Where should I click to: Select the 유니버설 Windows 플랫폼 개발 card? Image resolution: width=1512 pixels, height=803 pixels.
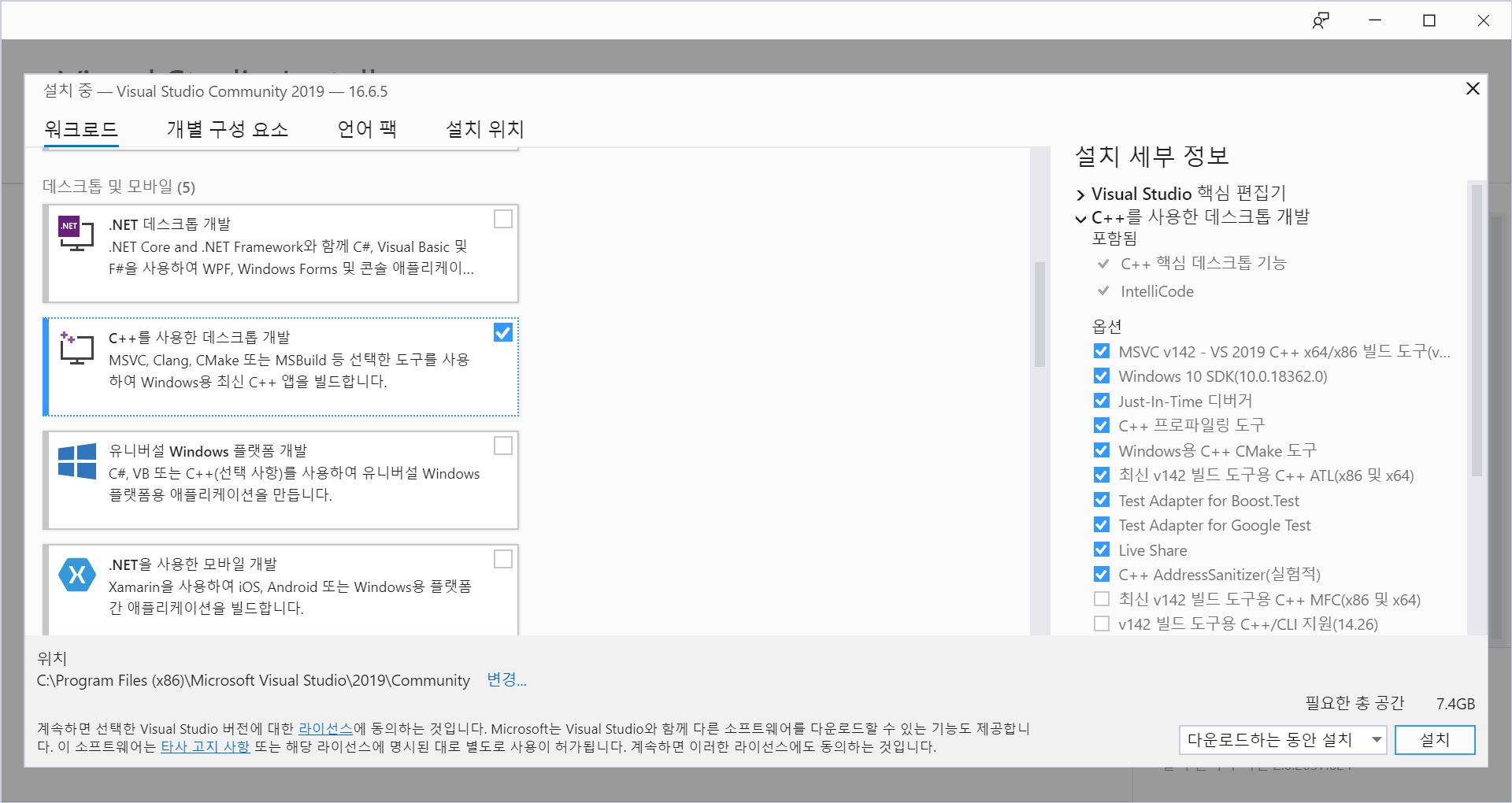pos(281,480)
